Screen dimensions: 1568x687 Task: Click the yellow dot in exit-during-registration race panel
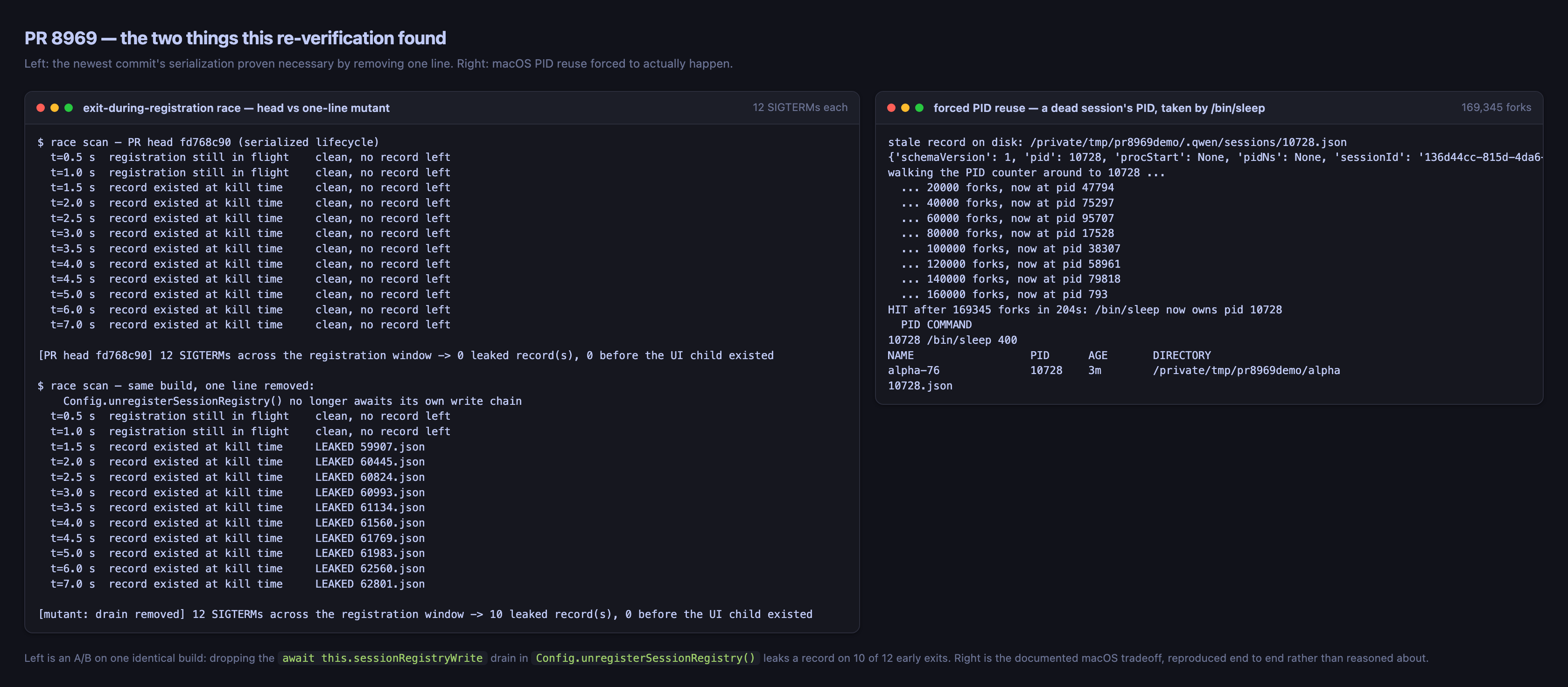pyautogui.click(x=55, y=108)
